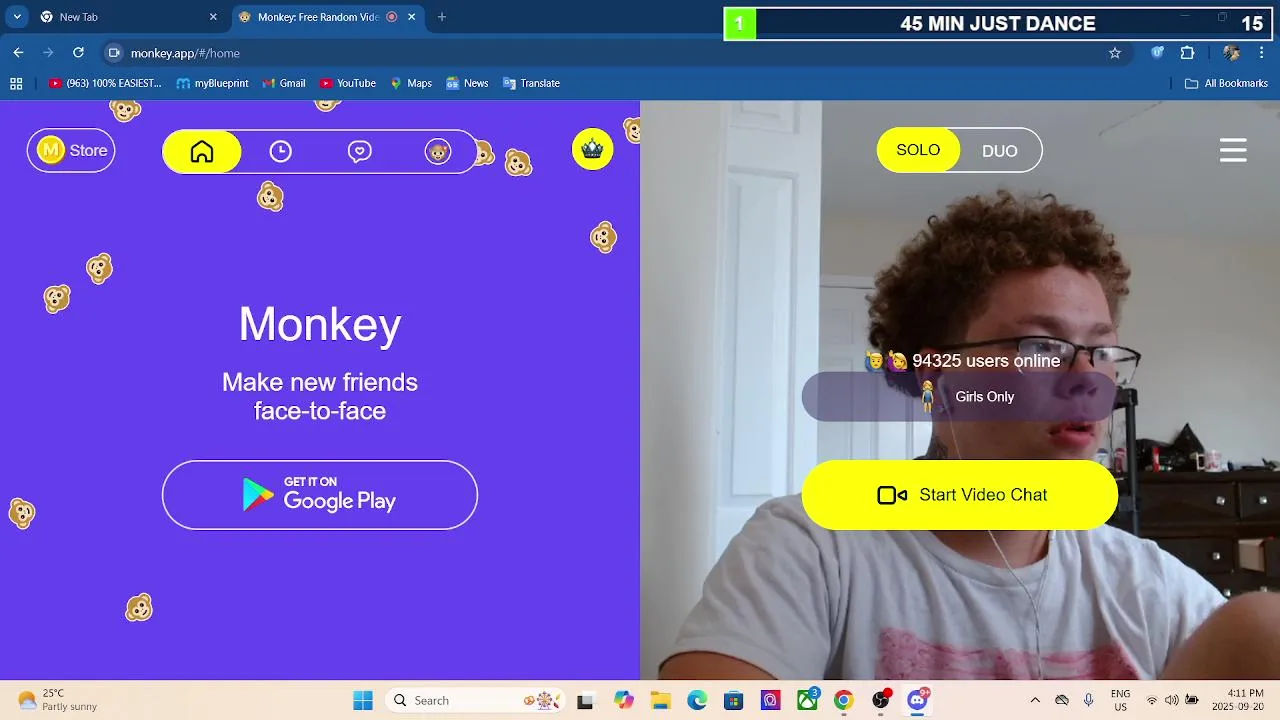Screen dimensions: 1280x720
Task: Launch Microsoft Edge from the taskbar
Action: point(697,701)
